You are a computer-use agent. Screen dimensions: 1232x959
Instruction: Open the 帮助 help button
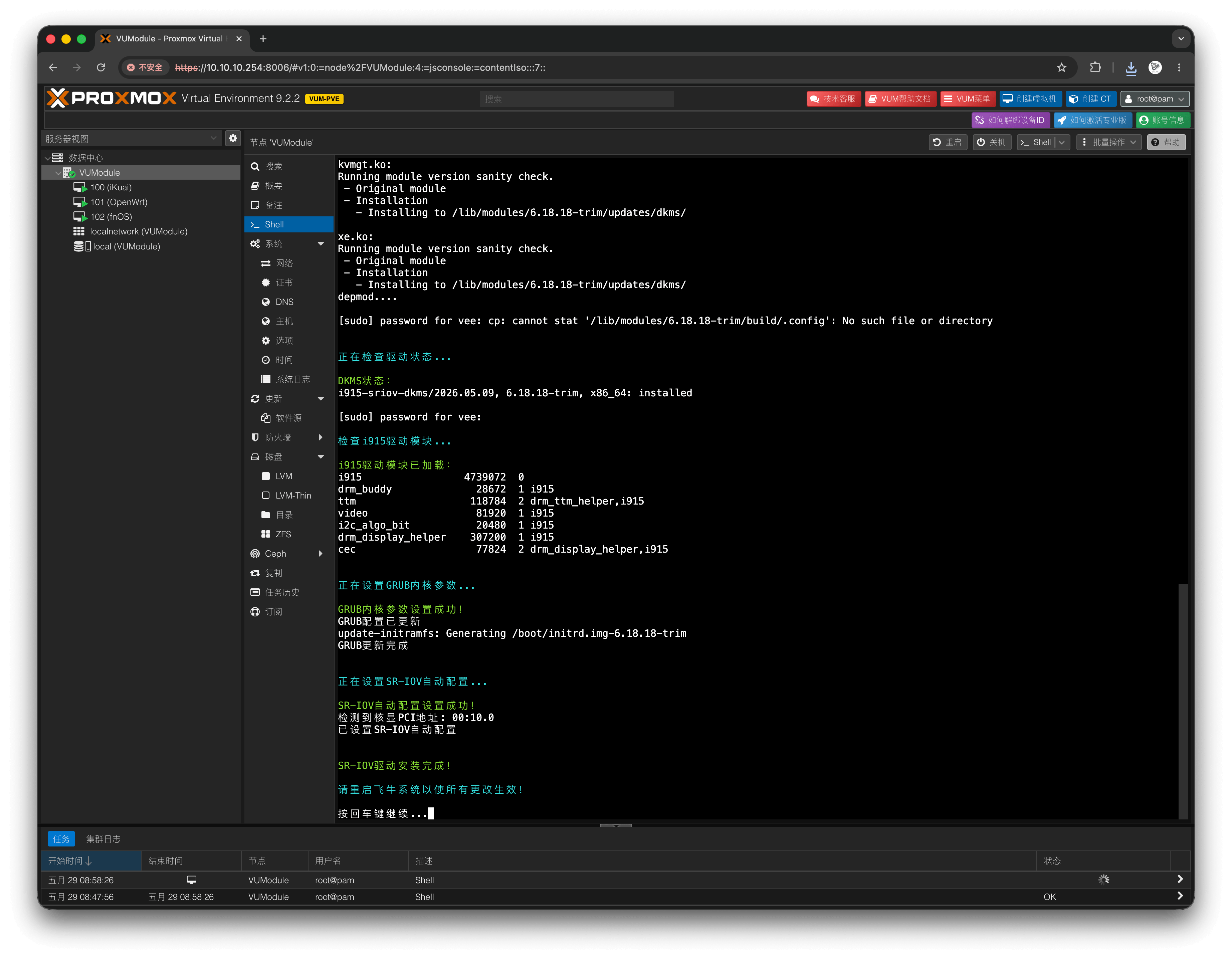[x=1166, y=142]
